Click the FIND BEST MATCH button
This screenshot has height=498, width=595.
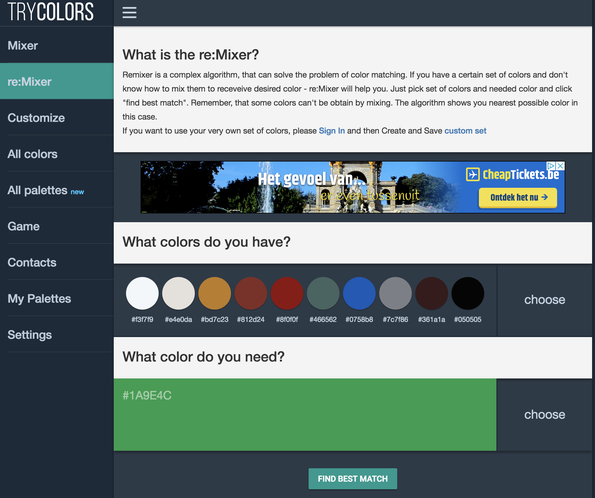click(x=353, y=479)
